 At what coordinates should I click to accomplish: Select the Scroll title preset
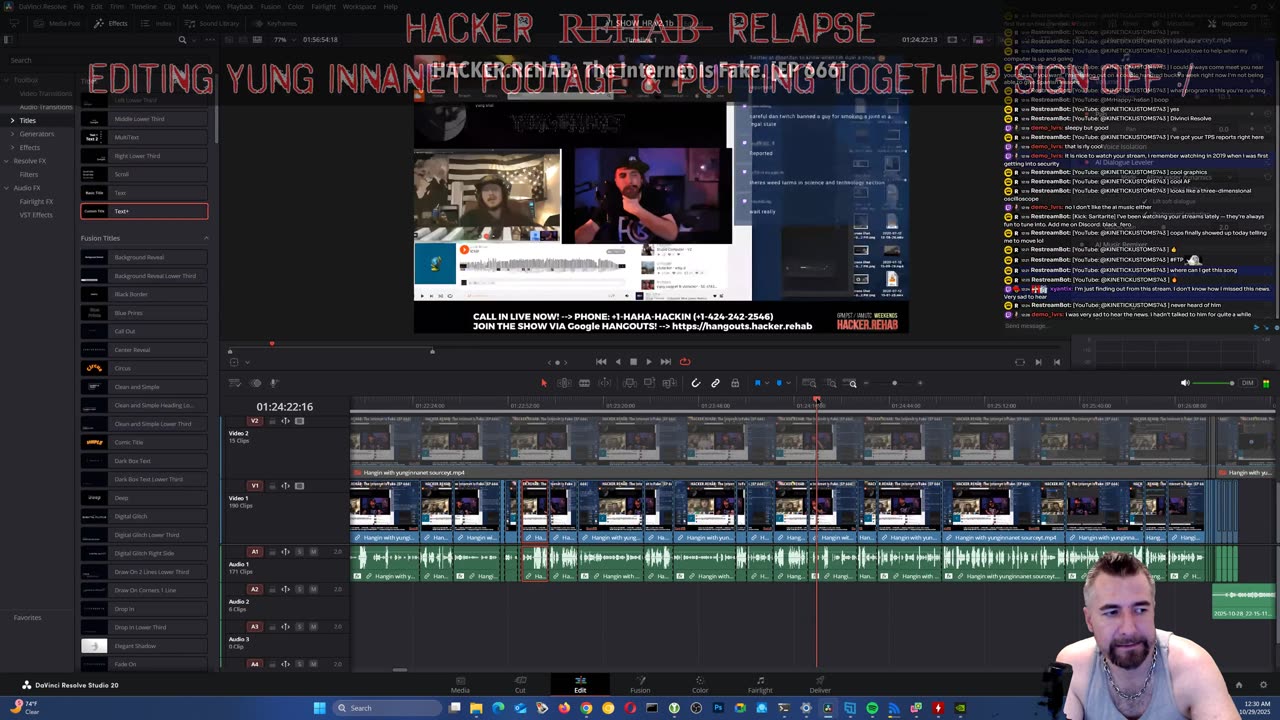pos(144,174)
